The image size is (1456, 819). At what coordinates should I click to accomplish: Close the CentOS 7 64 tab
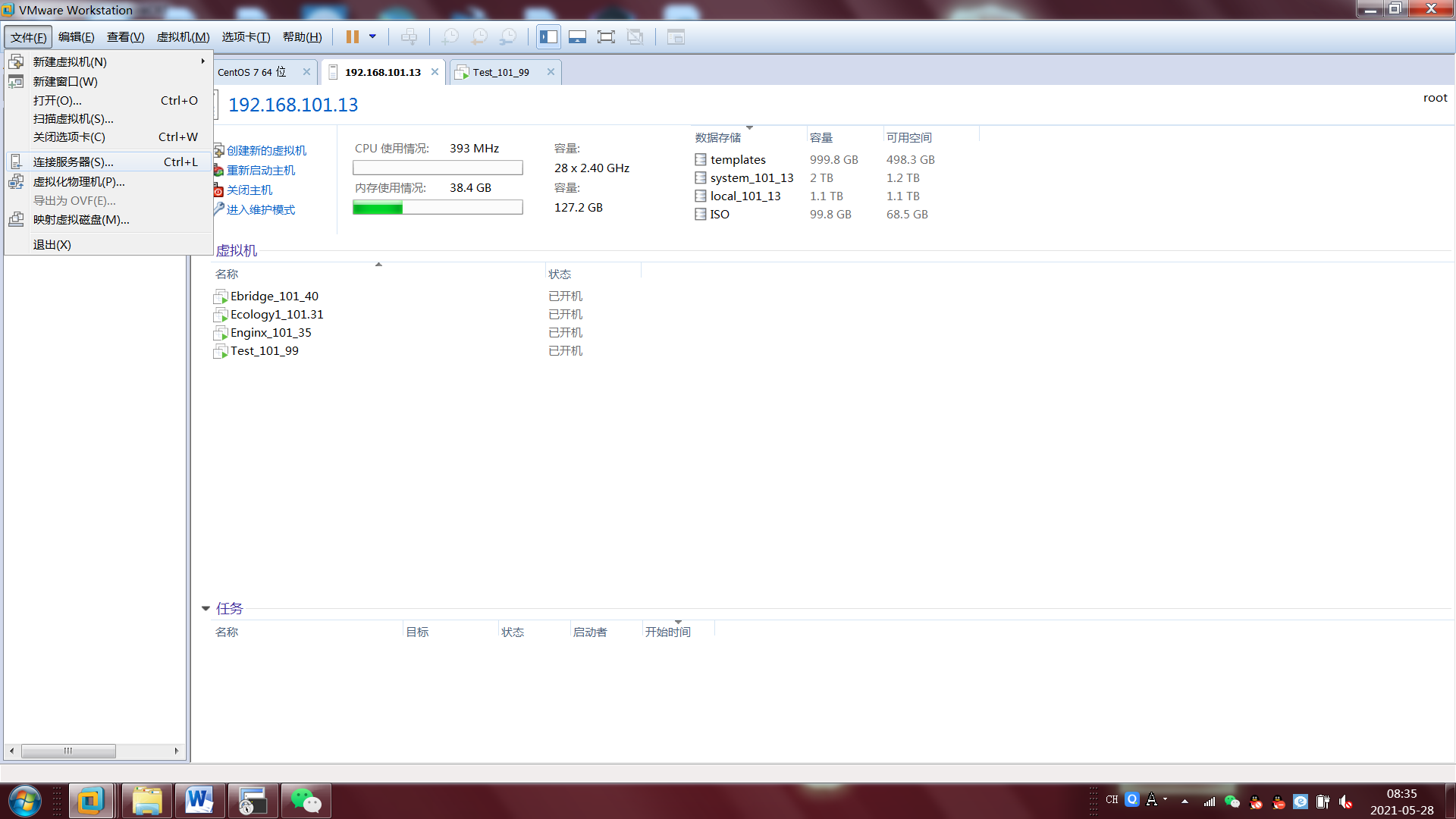(306, 72)
